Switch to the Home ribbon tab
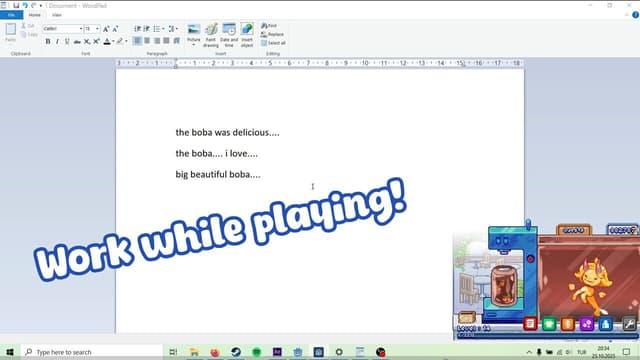Viewport: 640px width, 360px height. (x=35, y=15)
